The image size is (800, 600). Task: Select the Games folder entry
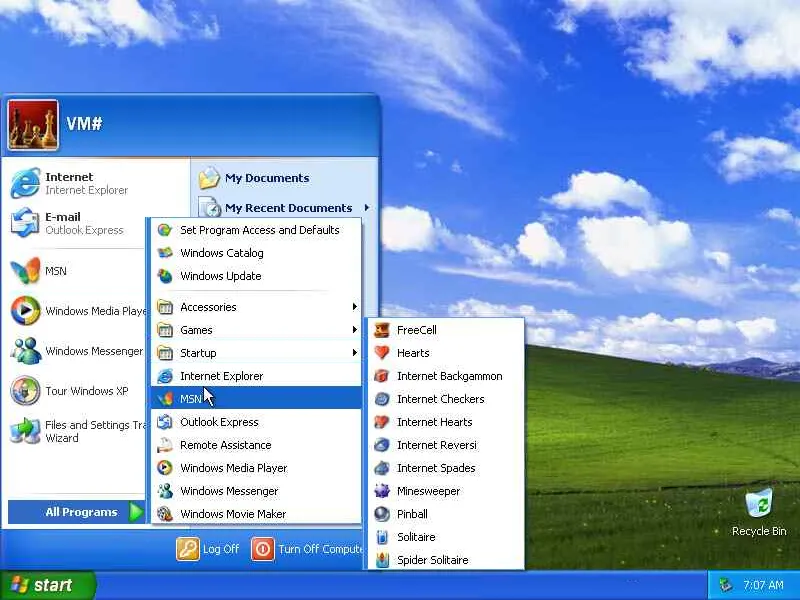pyautogui.click(x=256, y=330)
